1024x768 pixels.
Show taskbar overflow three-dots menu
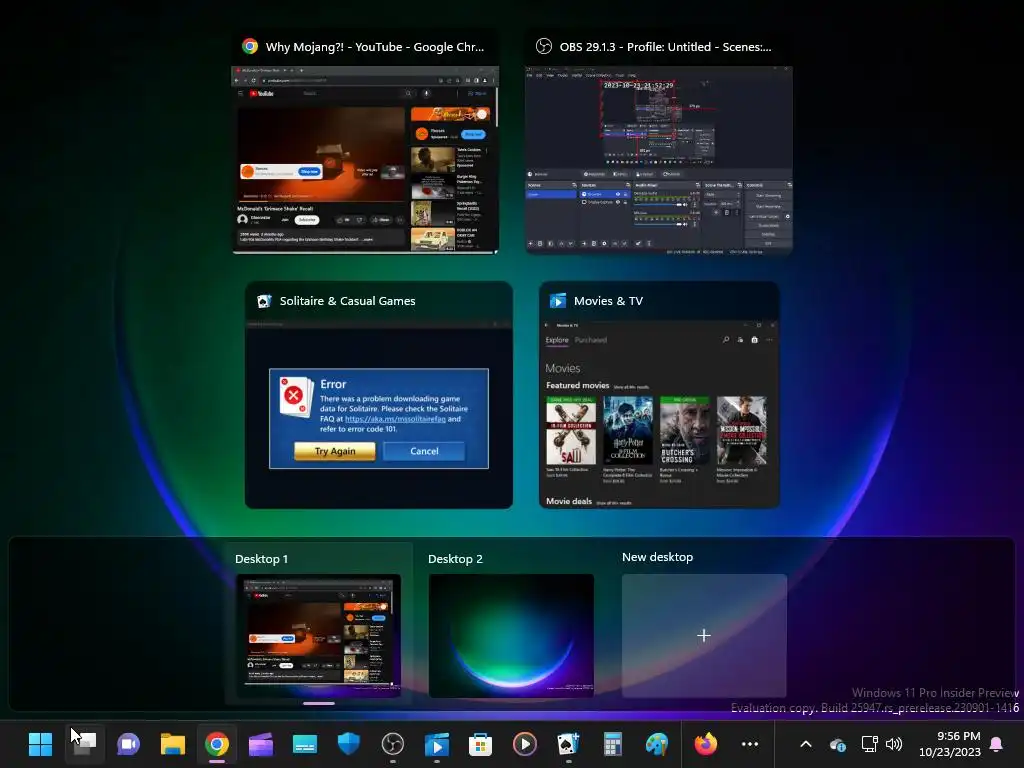point(750,744)
